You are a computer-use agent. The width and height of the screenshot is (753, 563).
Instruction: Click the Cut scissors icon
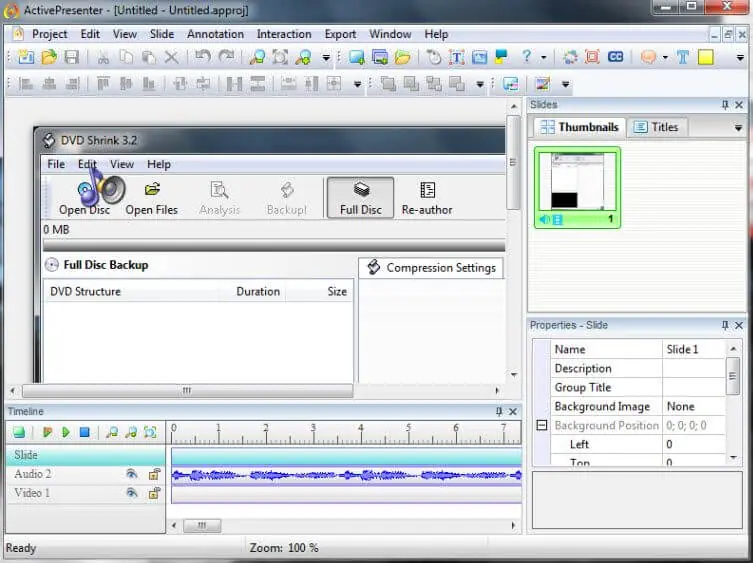tap(103, 57)
